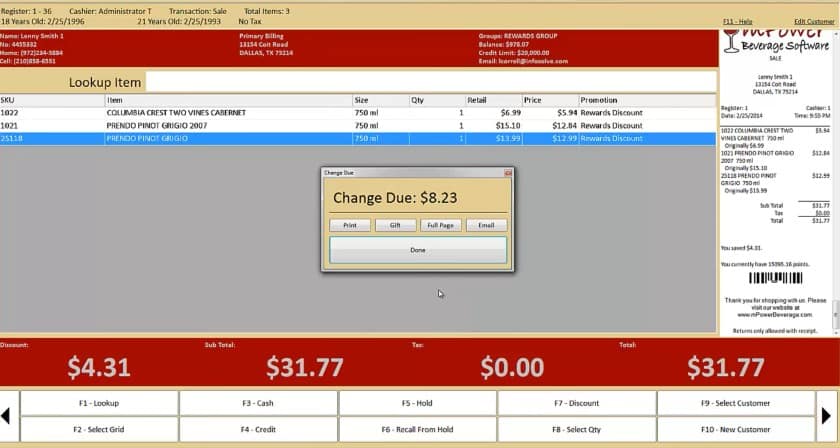Image resolution: width=840 pixels, height=448 pixels.
Task: Click Done to finish the sale
Action: (418, 250)
